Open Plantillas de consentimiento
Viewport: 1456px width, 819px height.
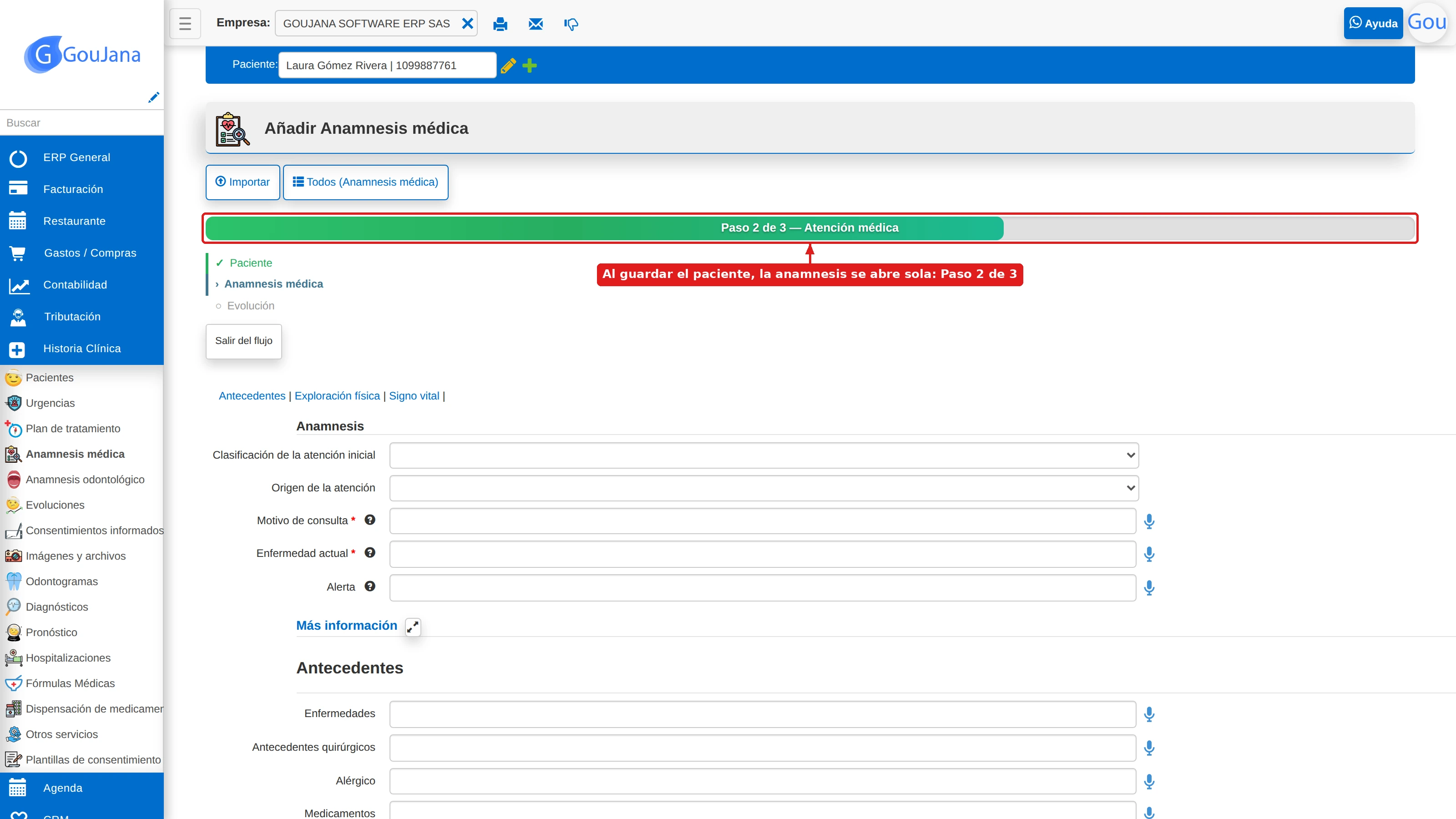click(82, 760)
